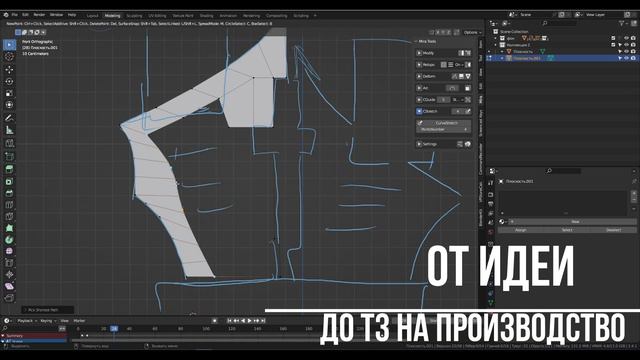Open the Options dropdown in viewport header

coord(473,32)
